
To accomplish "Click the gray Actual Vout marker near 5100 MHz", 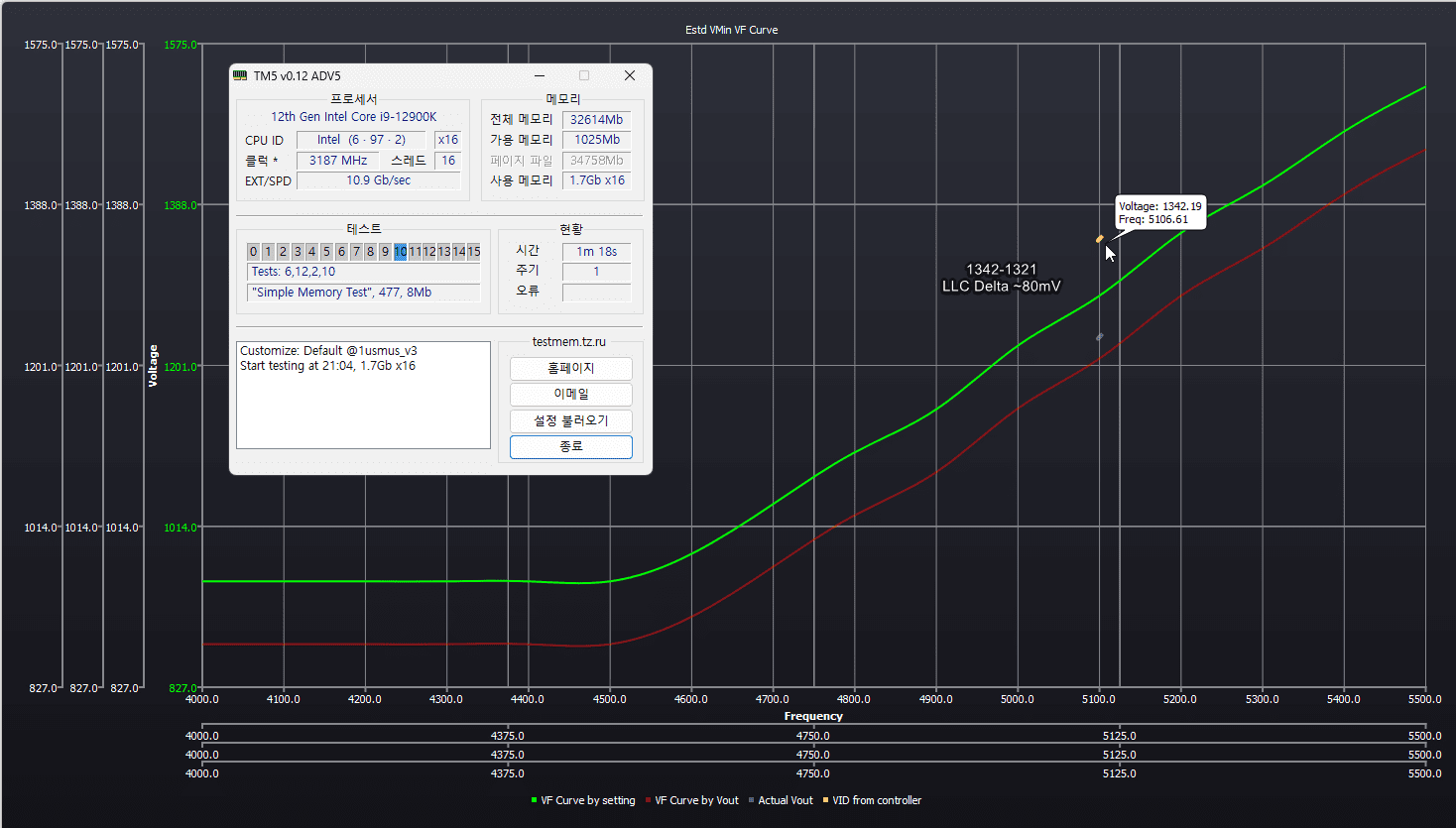I will tap(1099, 337).
